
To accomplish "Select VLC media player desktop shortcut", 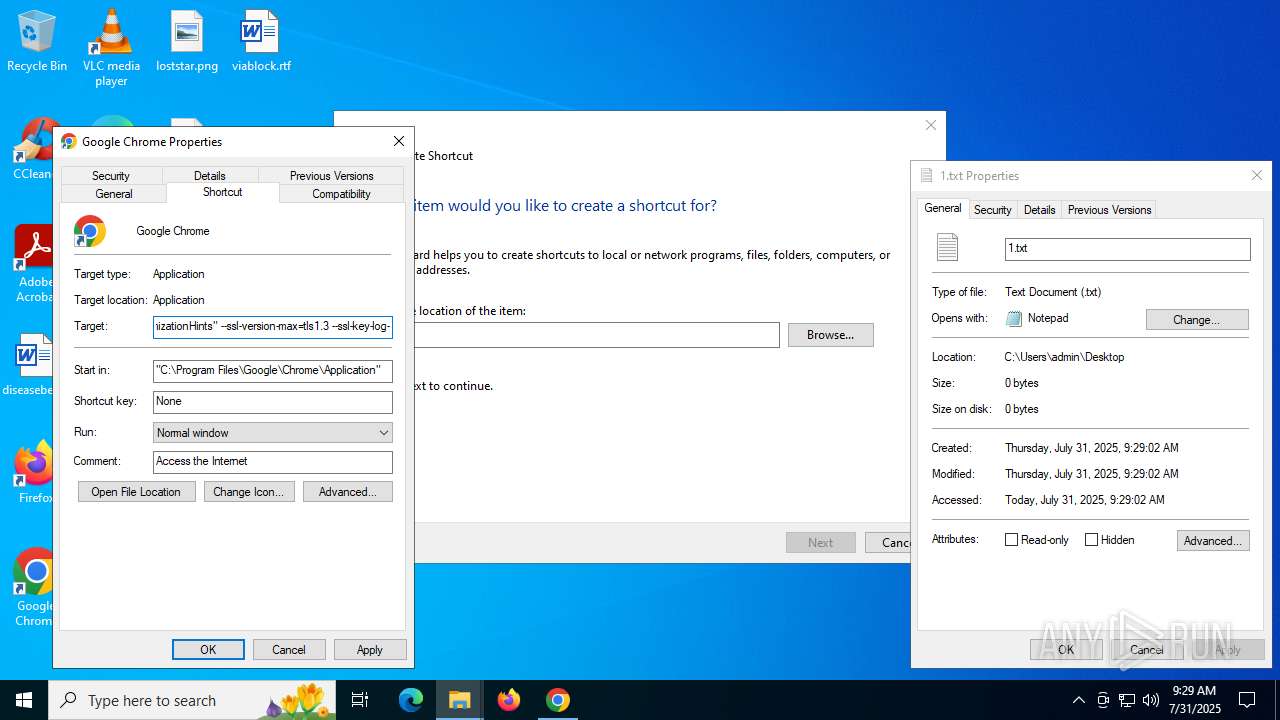I will click(111, 47).
